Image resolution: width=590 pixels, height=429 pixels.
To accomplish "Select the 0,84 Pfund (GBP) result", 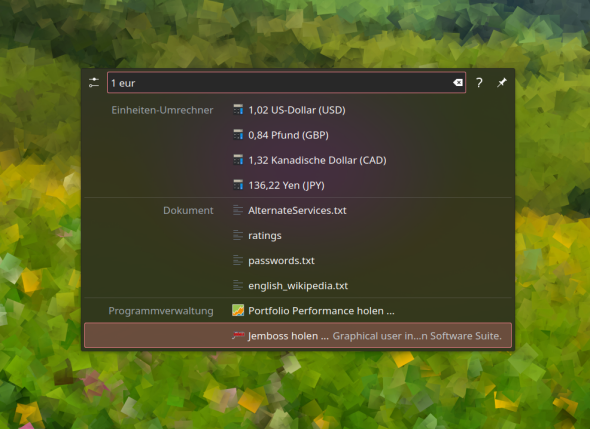I will (298, 135).
